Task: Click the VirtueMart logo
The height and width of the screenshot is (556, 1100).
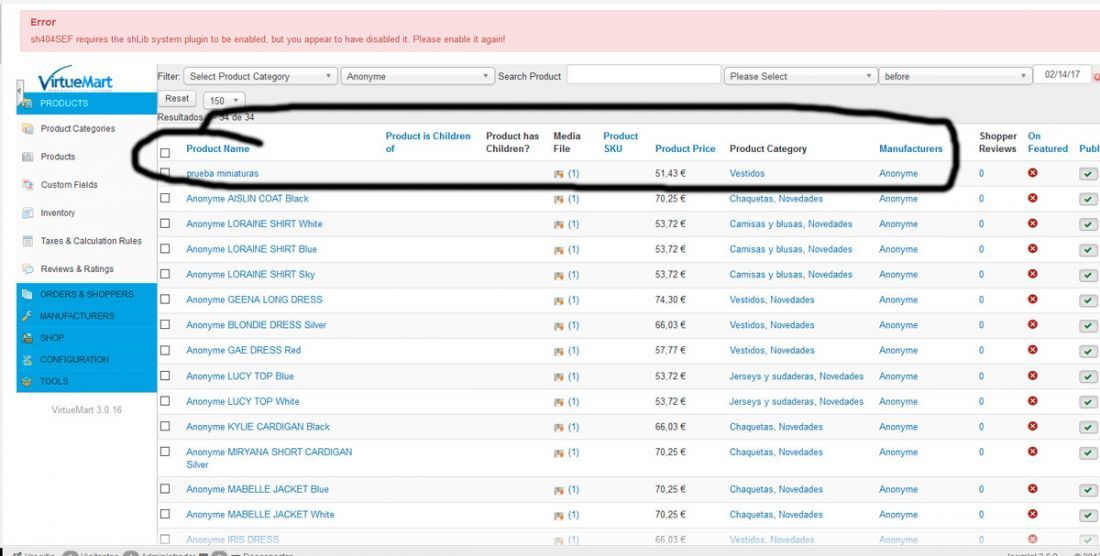Action: click(74, 79)
